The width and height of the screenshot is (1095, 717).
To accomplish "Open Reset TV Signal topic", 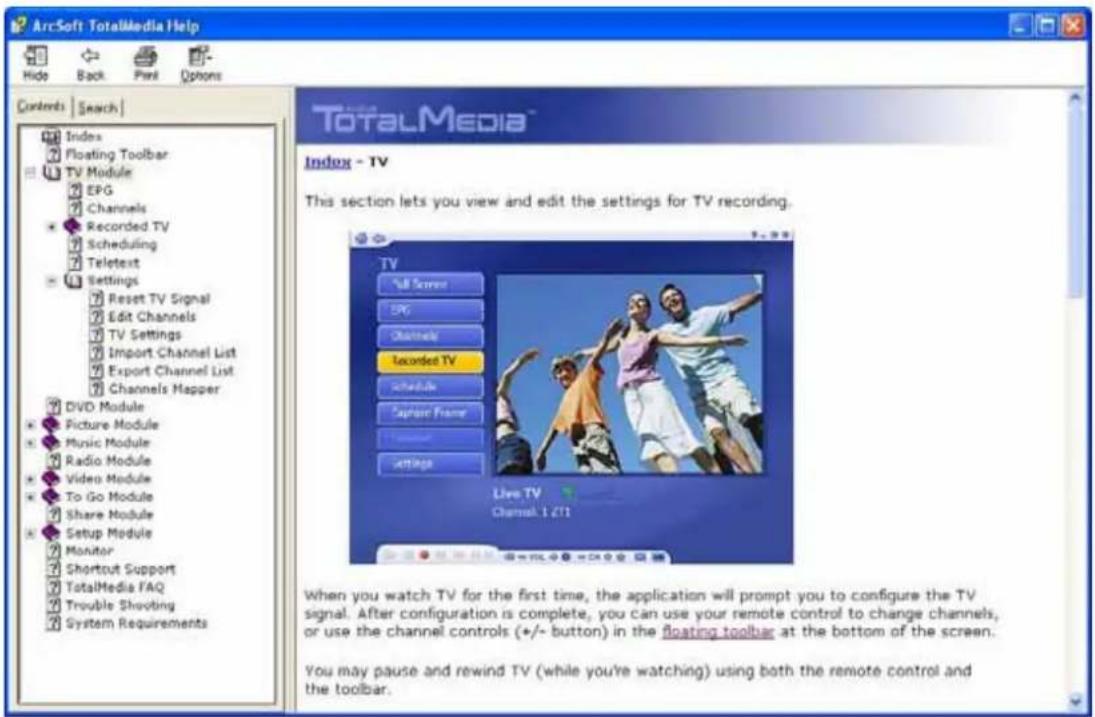I will (159, 299).
